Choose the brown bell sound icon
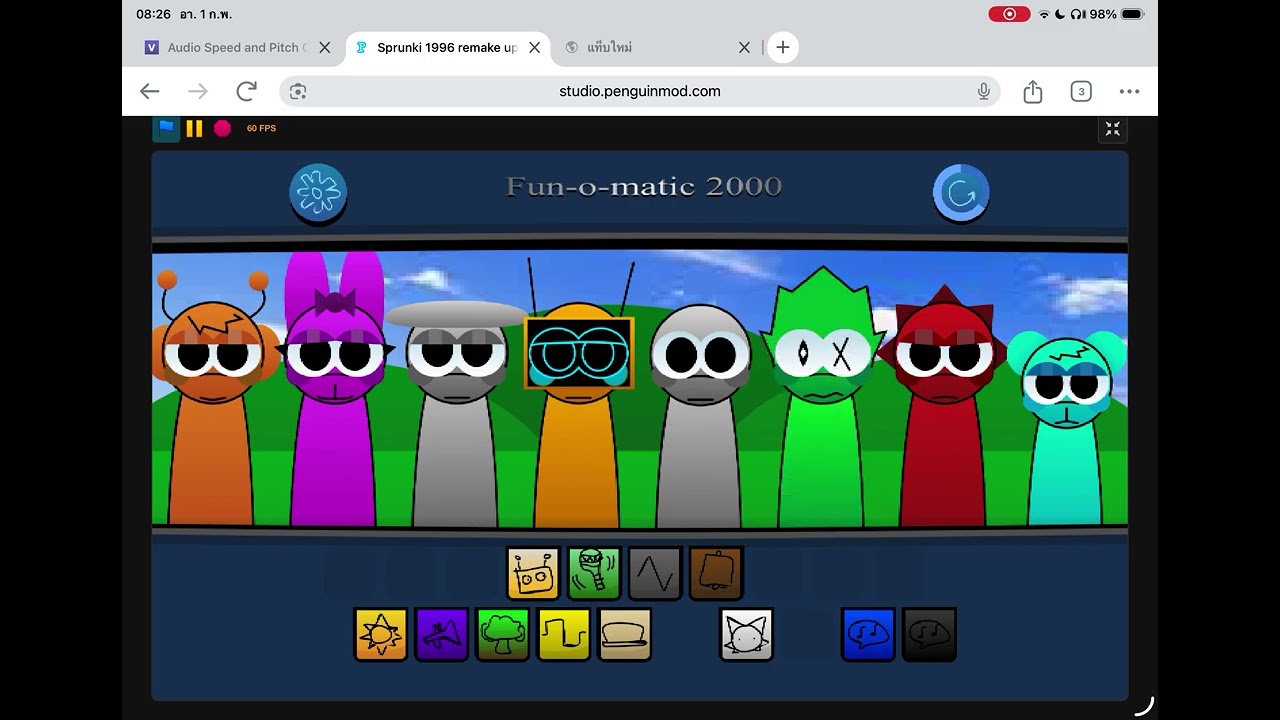The width and height of the screenshot is (1280, 720). pos(716,573)
